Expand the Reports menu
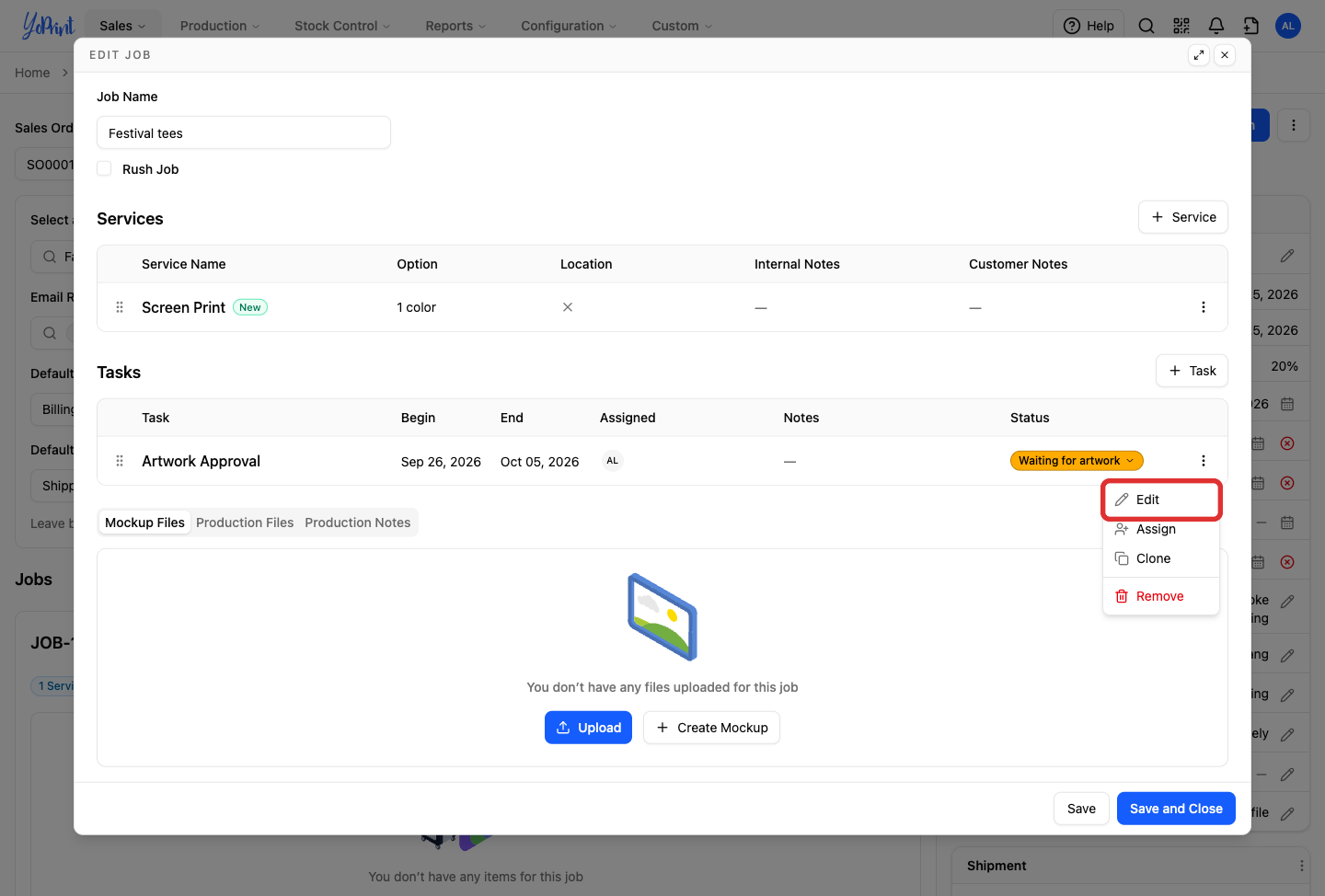The height and width of the screenshot is (896, 1325). [455, 26]
